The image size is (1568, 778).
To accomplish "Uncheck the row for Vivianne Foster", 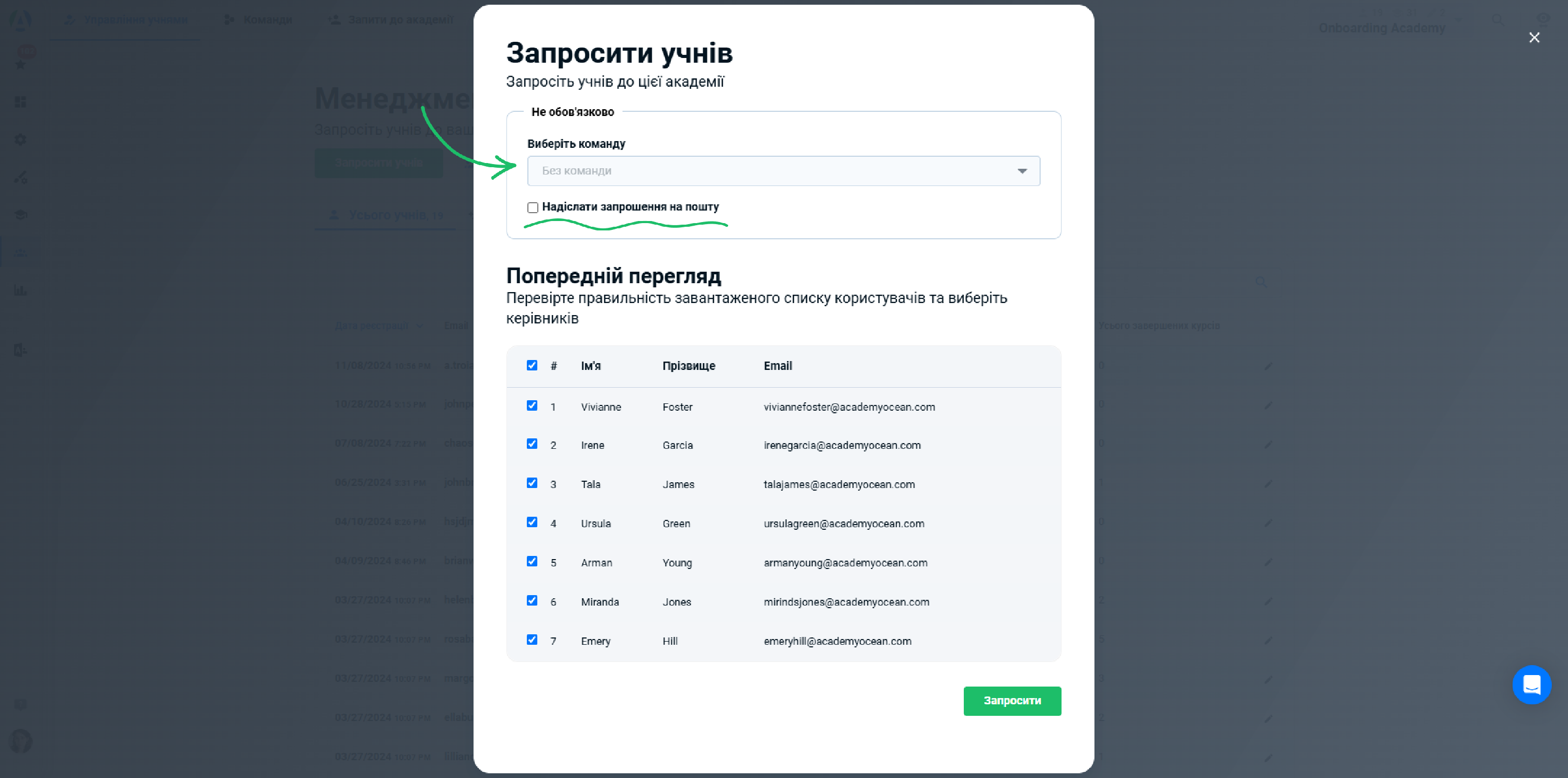I will (x=532, y=405).
